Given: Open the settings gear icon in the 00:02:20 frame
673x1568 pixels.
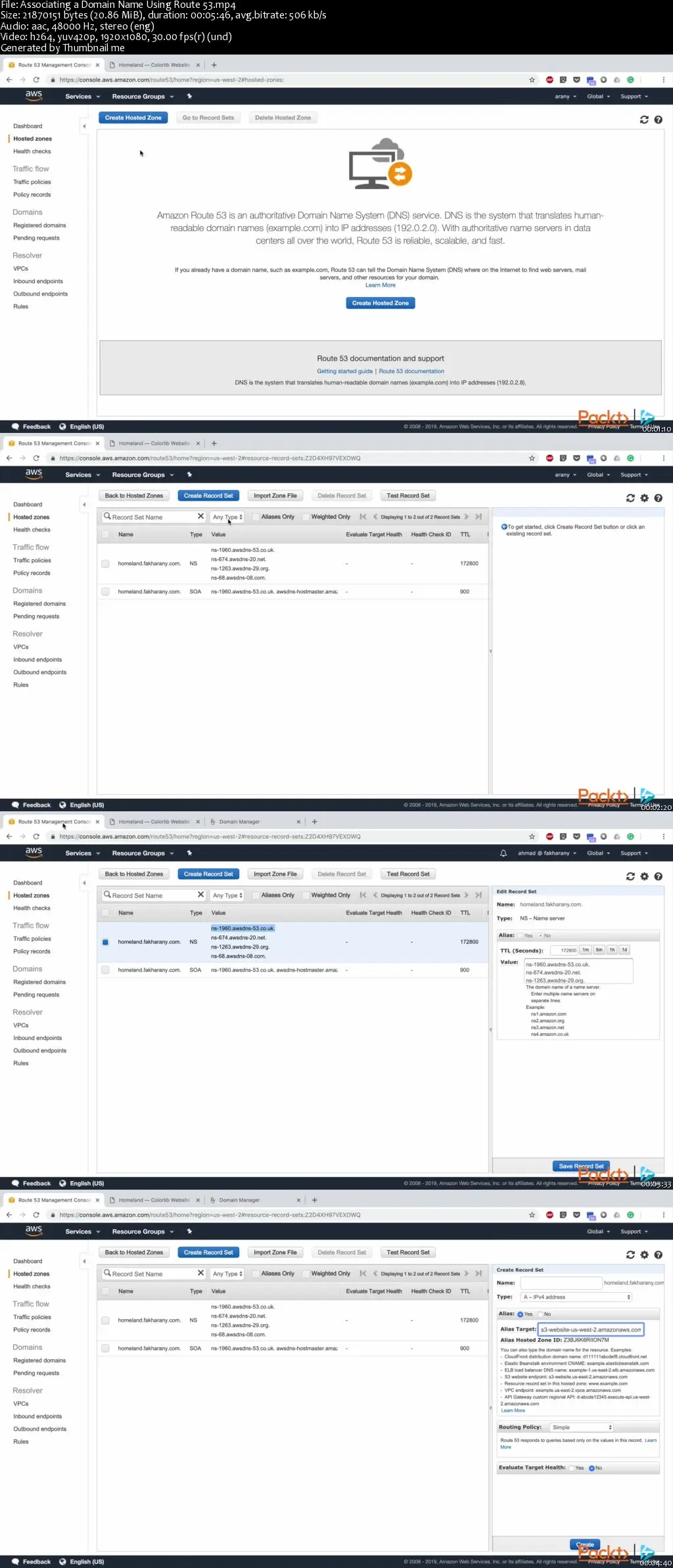Looking at the screenshot, I should click(x=644, y=498).
